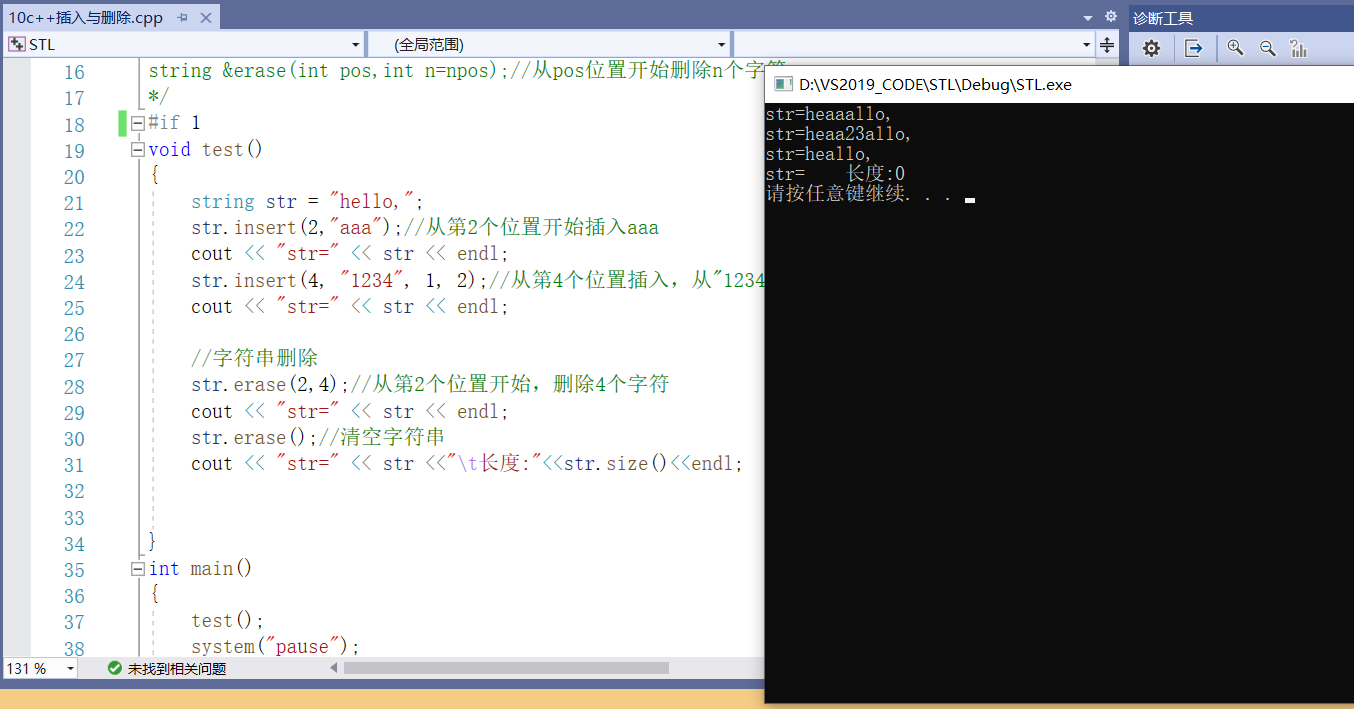
Task: Open the (全局范围) scope dropdown
Action: (722, 45)
